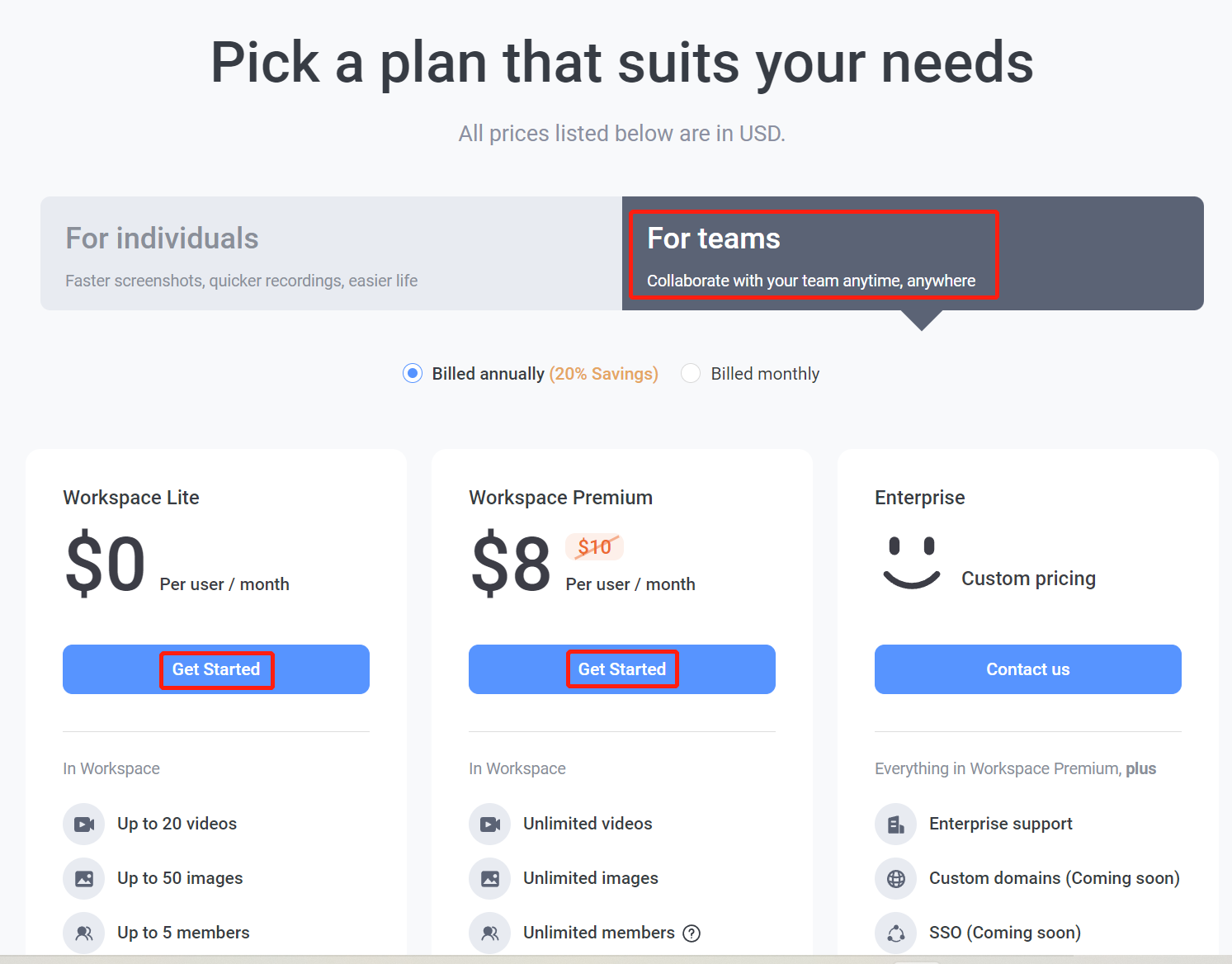The height and width of the screenshot is (964, 1232).
Task: Click the Contact us button
Action: click(1028, 669)
